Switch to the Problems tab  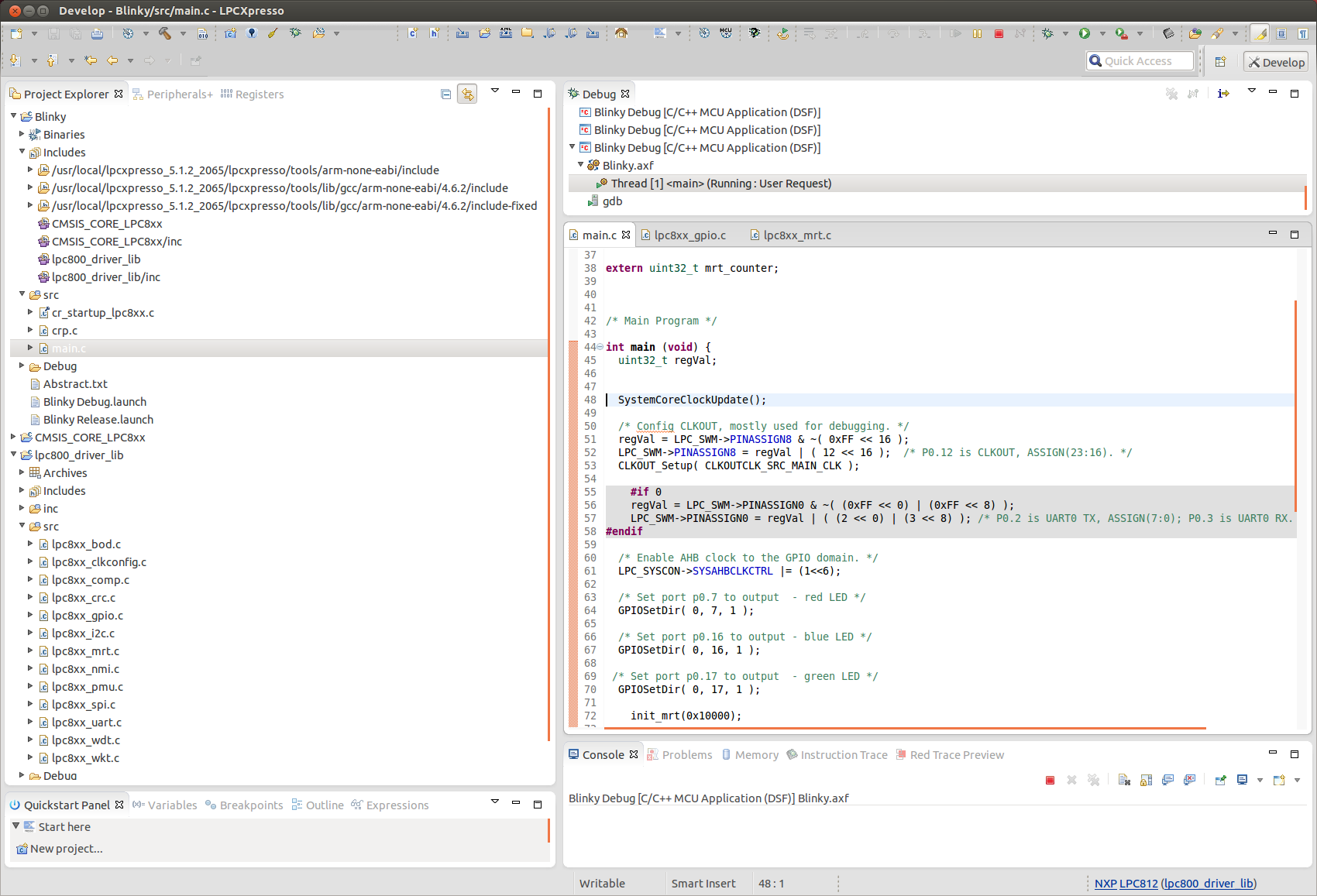point(679,754)
